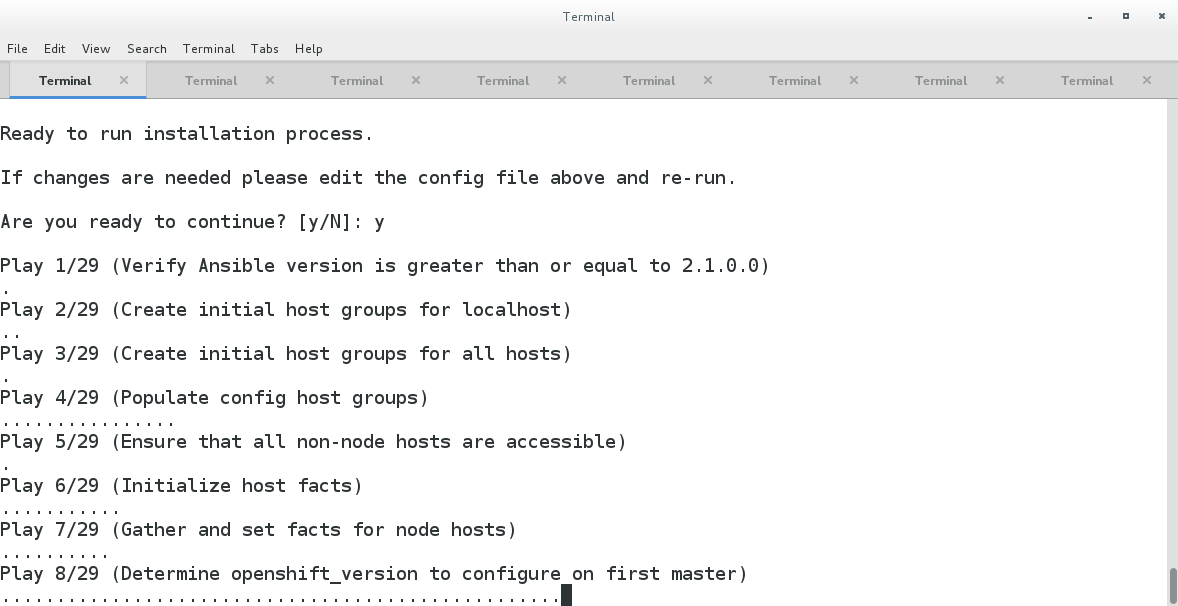The width and height of the screenshot is (1178, 606).
Task: Switch to the fifth Terminal tab
Action: [649, 80]
